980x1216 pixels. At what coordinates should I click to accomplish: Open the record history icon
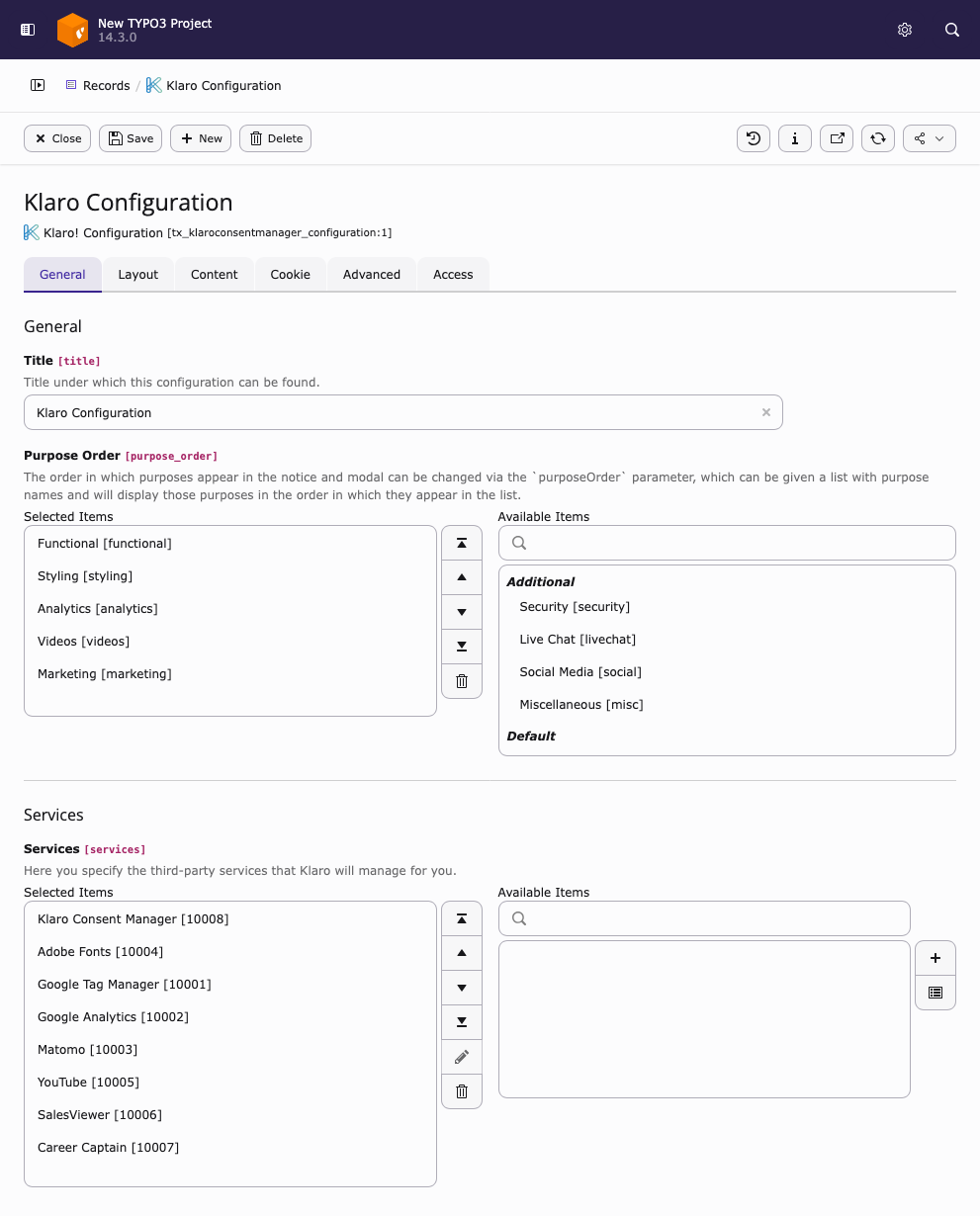[x=754, y=138]
